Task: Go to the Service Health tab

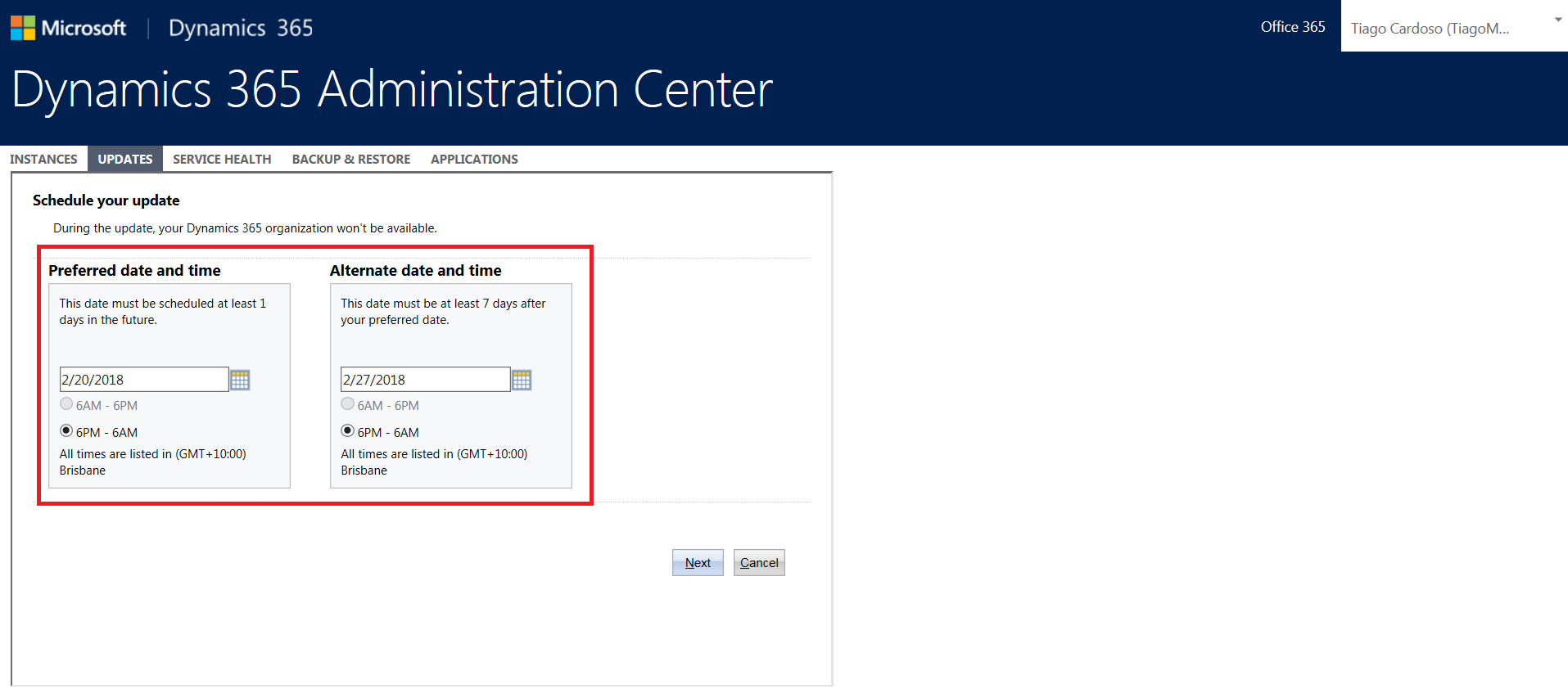Action: coord(222,159)
